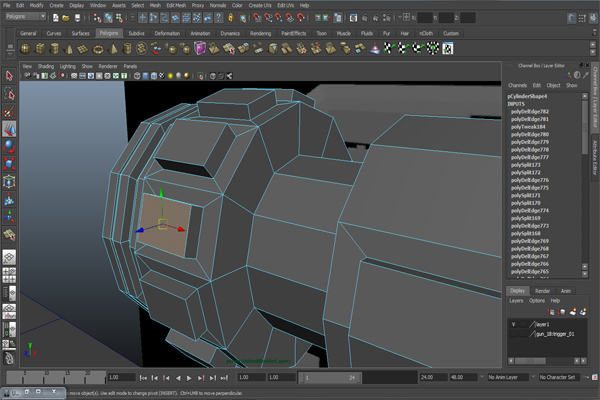Image resolution: width=600 pixels, height=400 pixels.
Task: Open the Channels menu in Channel Box
Action: coord(517,85)
